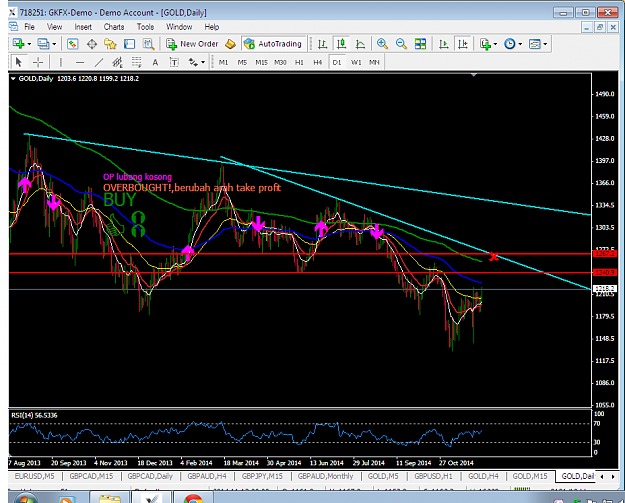
Task: Open the File menu
Action: [29, 27]
